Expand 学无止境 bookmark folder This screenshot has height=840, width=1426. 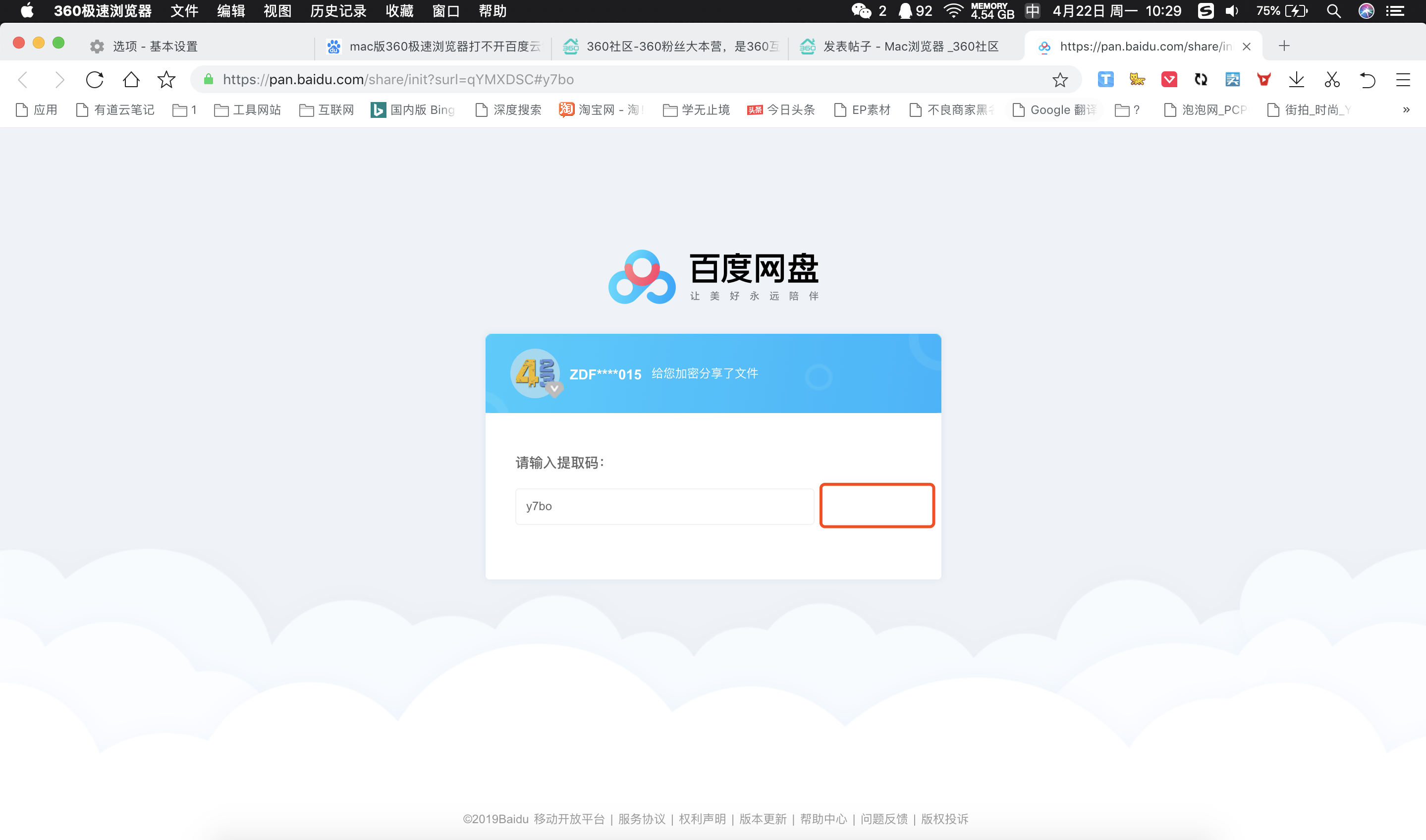pos(696,110)
